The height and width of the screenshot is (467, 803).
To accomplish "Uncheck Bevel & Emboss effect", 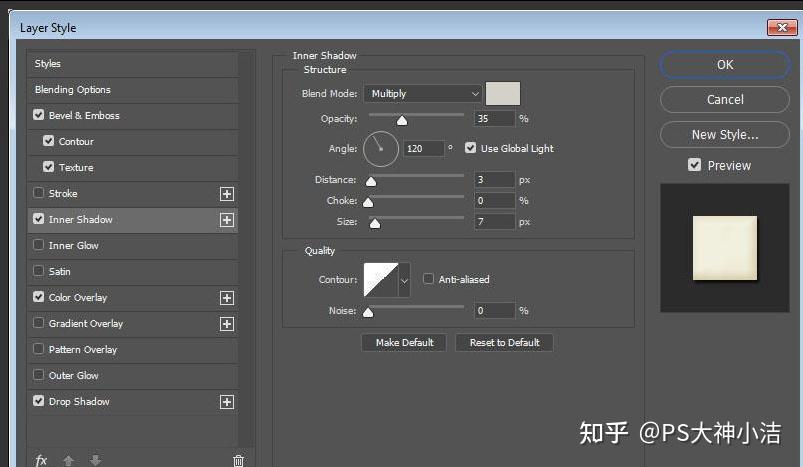I will (38, 115).
